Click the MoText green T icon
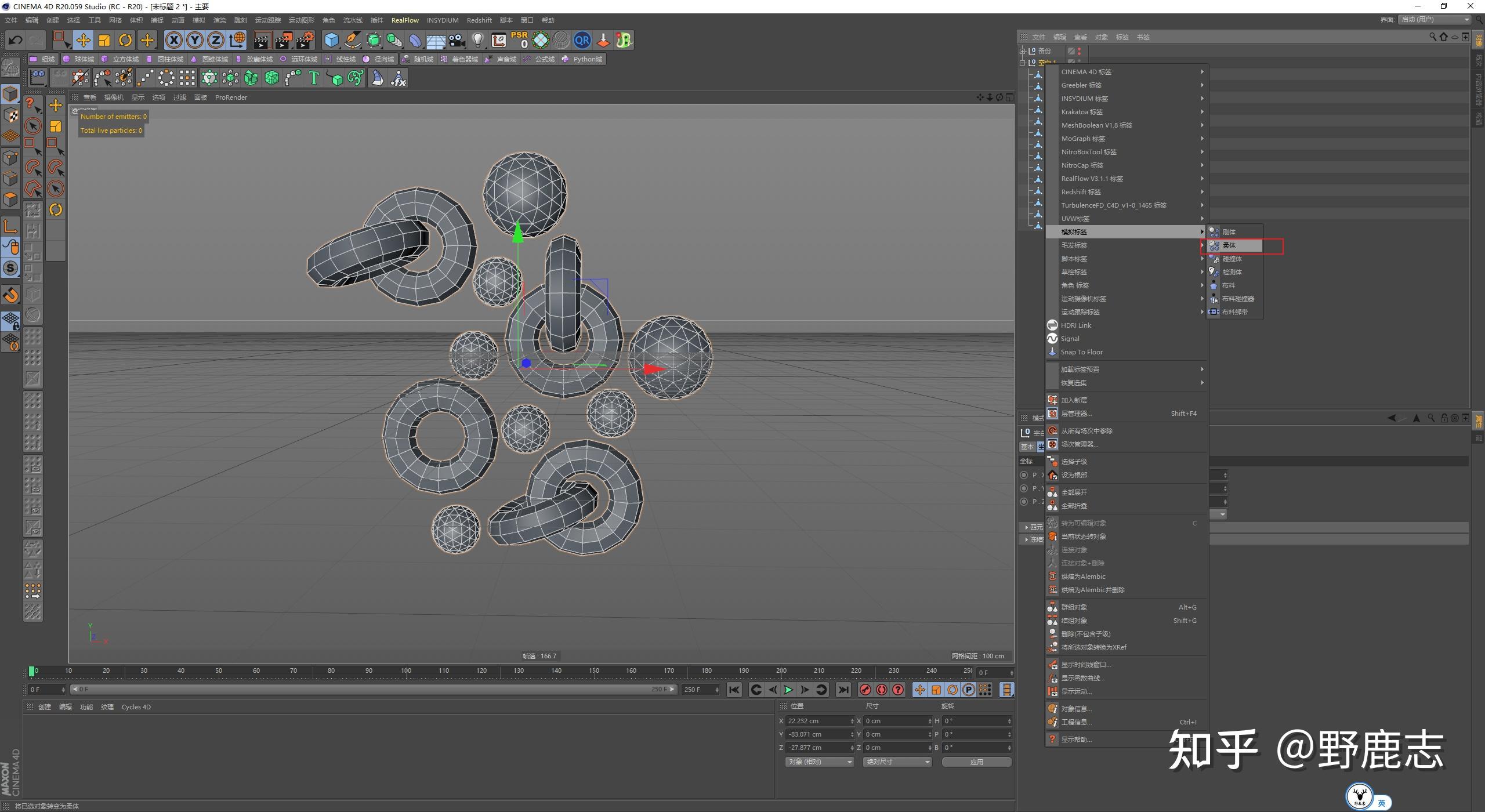1485x812 pixels. (314, 78)
